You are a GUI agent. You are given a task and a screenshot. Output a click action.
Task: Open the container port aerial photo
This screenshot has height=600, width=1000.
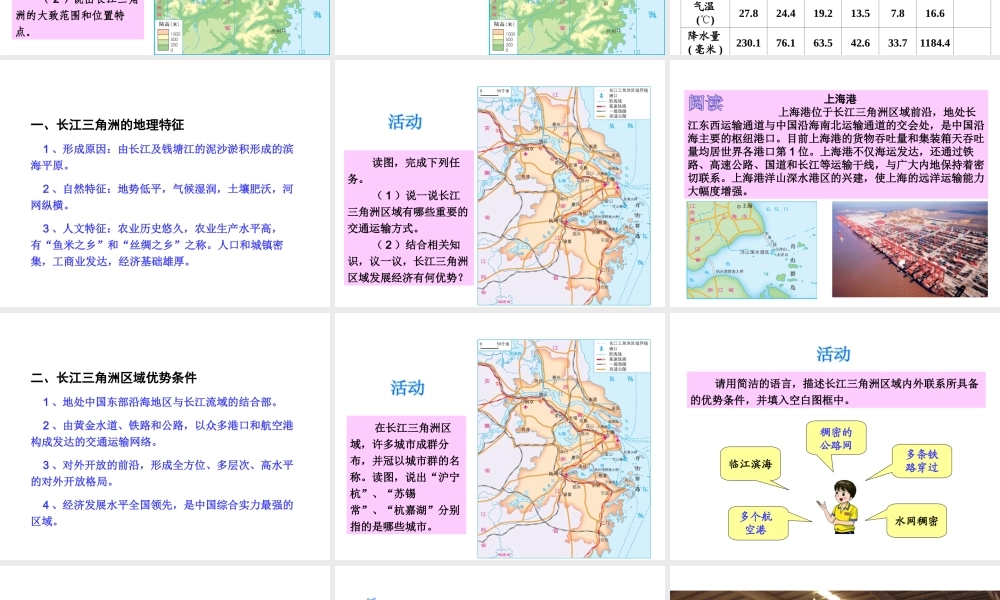909,249
